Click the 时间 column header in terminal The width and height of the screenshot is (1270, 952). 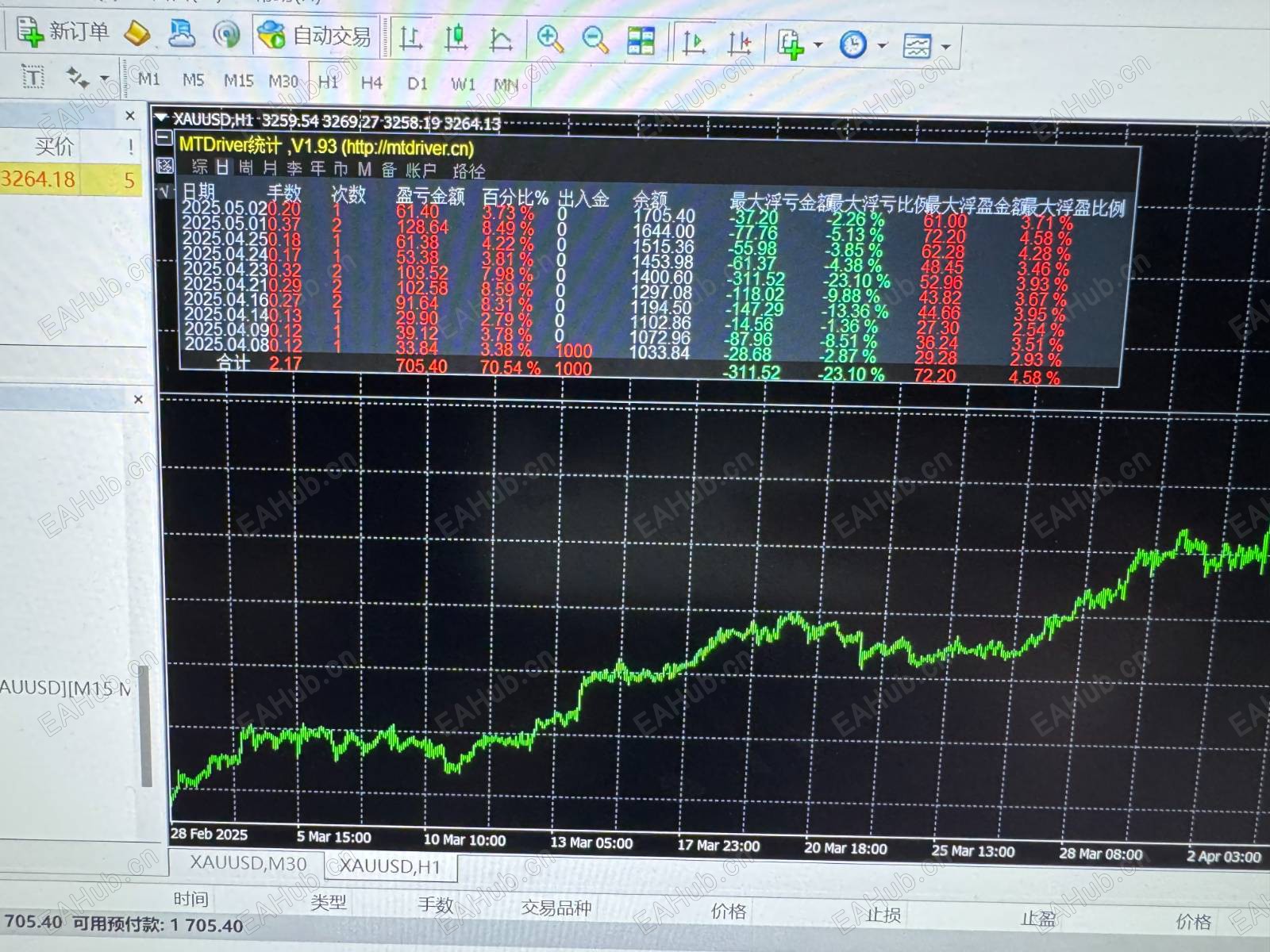[x=191, y=899]
